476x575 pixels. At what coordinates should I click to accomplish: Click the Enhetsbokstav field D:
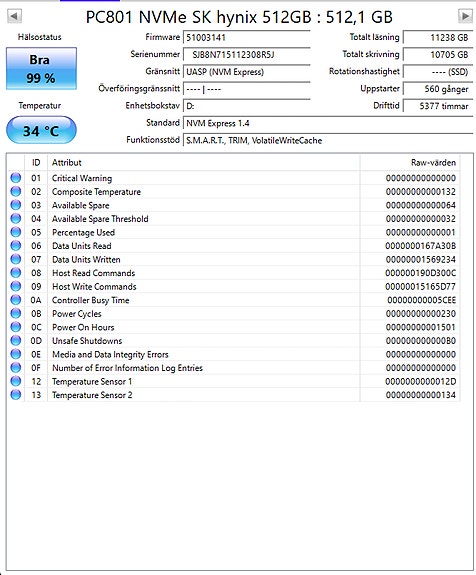click(x=246, y=106)
